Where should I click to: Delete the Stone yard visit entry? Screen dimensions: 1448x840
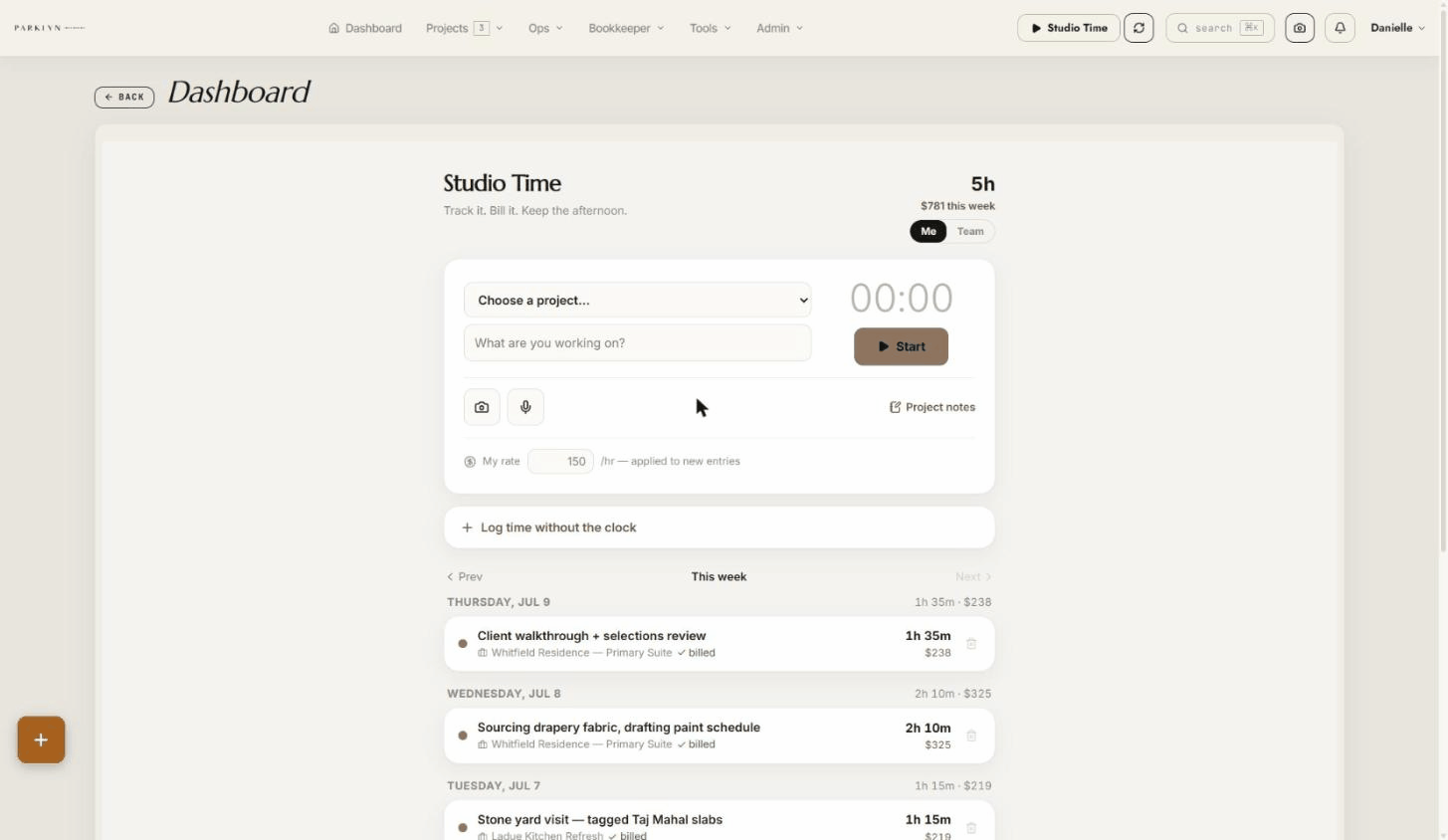tap(971, 827)
